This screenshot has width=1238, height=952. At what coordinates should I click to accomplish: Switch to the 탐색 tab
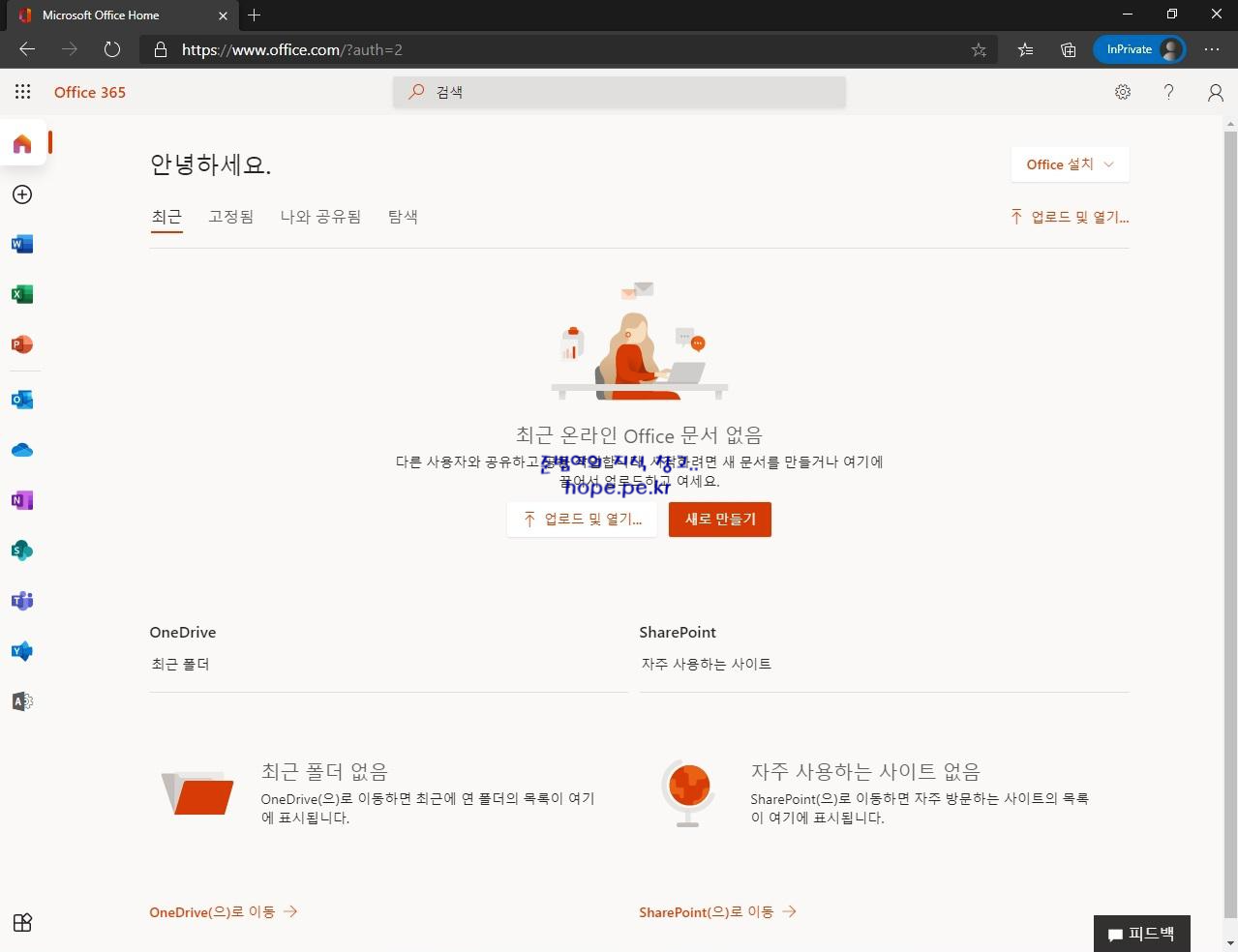403,217
